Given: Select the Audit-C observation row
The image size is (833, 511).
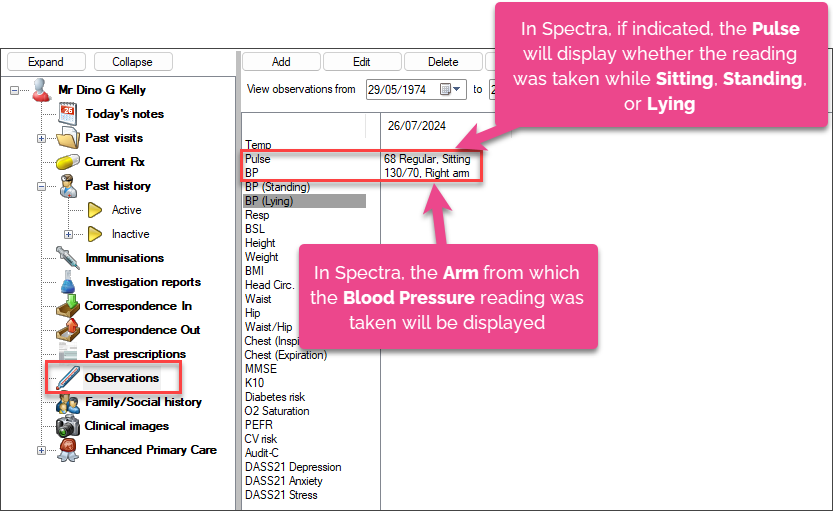Looking at the screenshot, I should (x=261, y=453).
